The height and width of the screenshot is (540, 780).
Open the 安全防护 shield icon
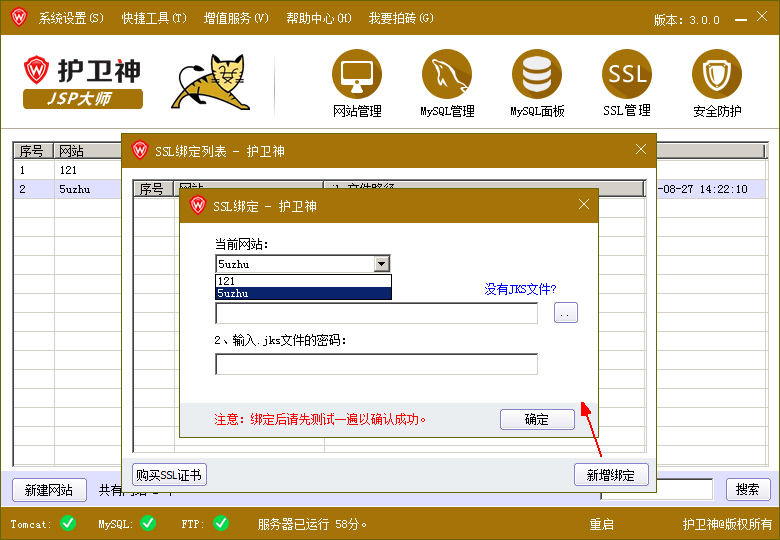pyautogui.click(x=717, y=75)
